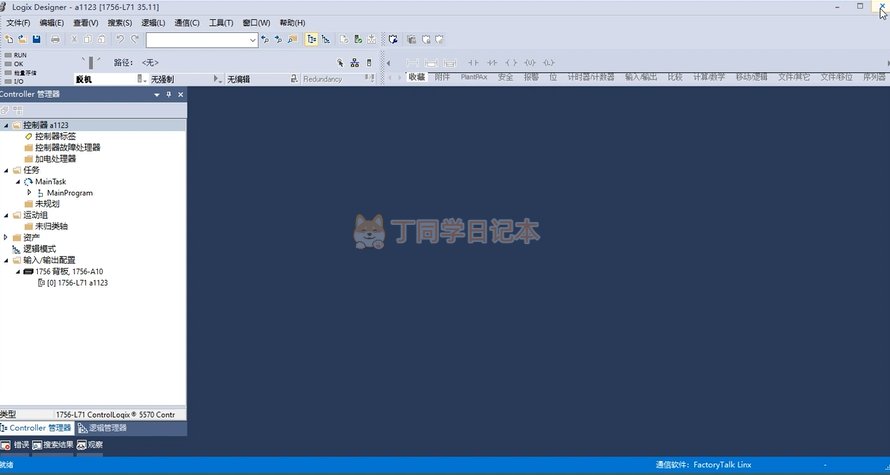Open the search text combo box dropdown
Image resolution: width=890 pixels, height=475 pixels.
coord(253,40)
